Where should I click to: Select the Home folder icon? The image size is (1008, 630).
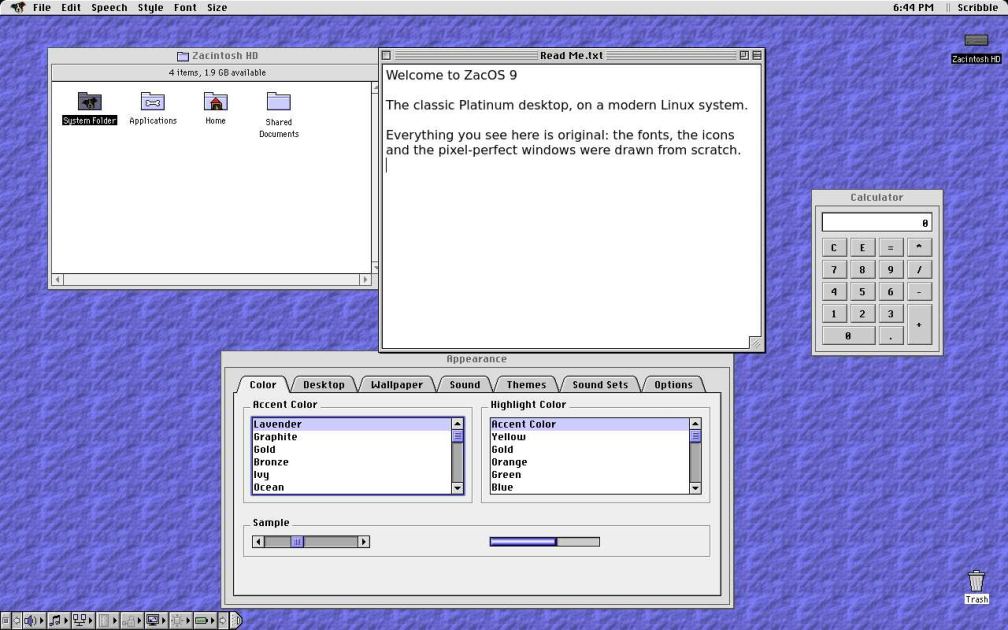click(215, 107)
